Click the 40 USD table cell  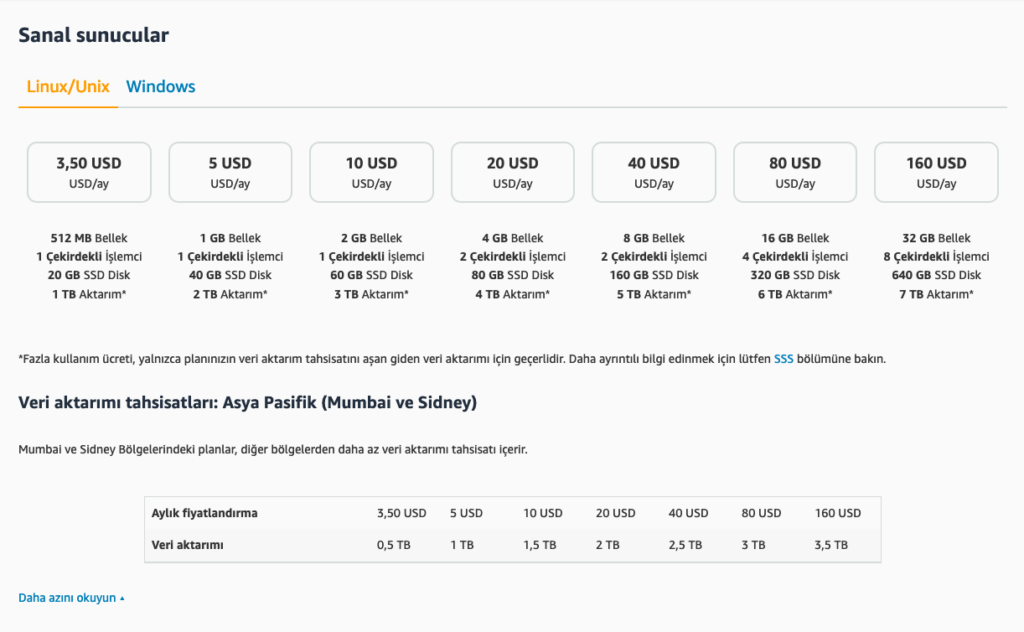coord(688,513)
